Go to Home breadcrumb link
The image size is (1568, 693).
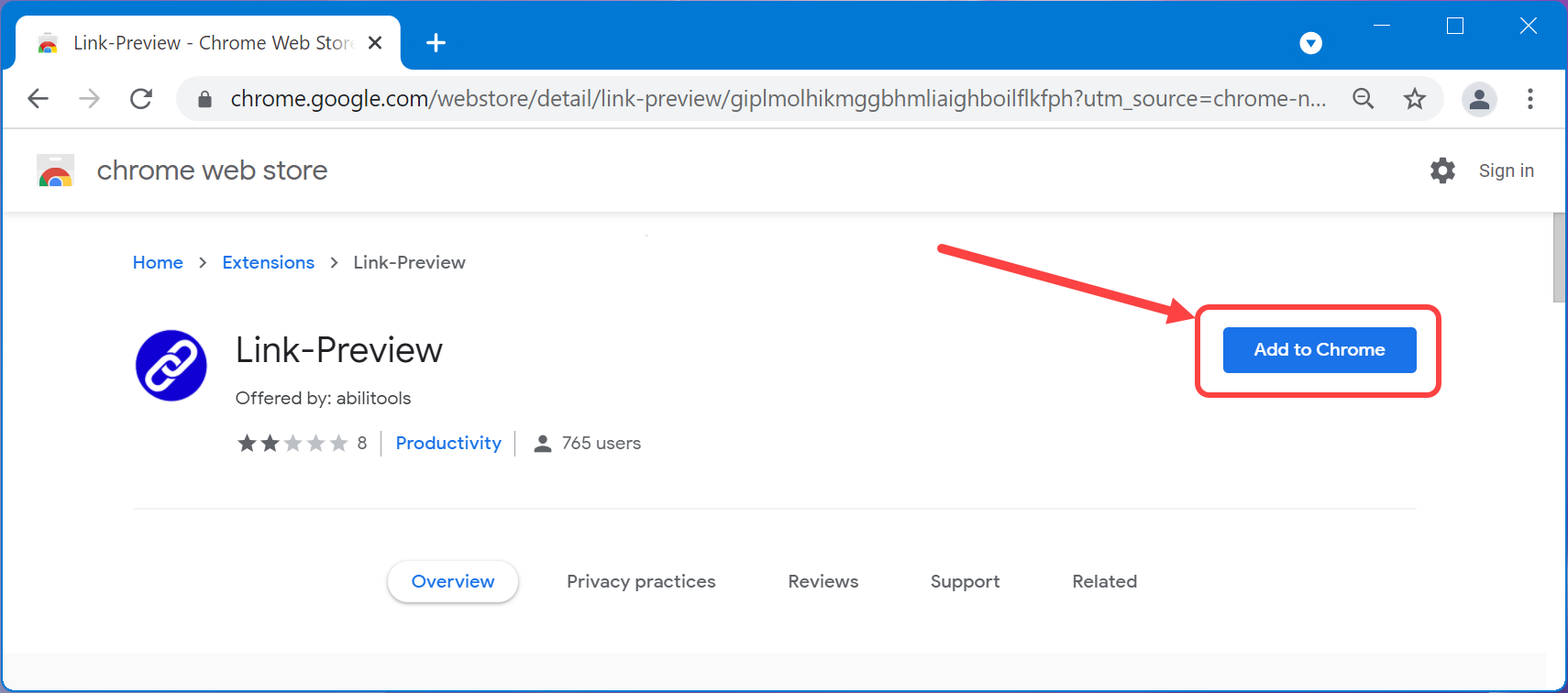[158, 262]
